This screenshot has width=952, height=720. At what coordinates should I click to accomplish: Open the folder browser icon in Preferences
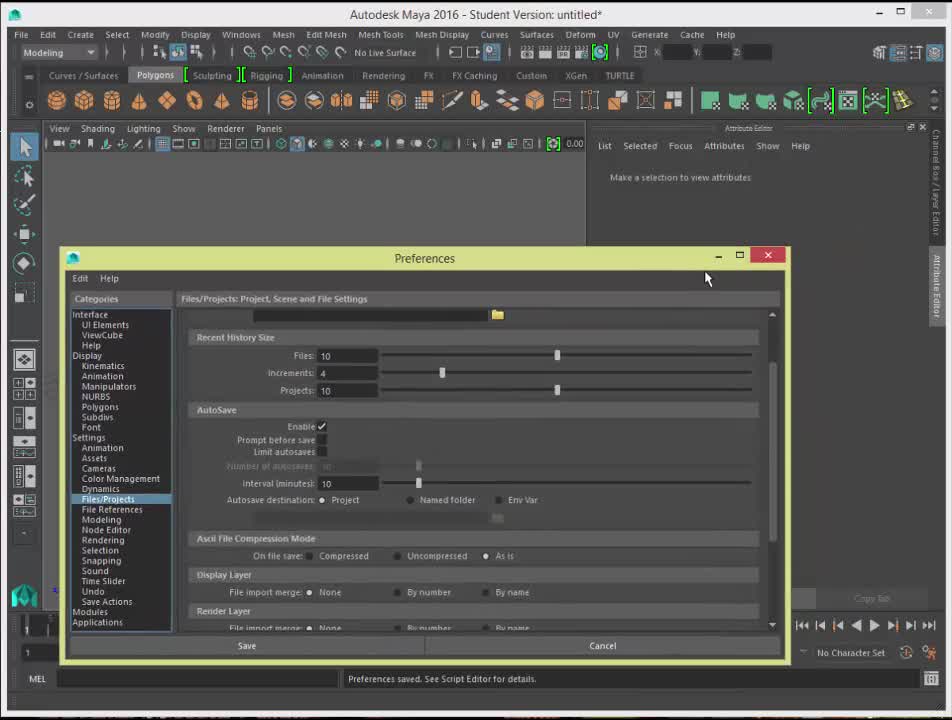tap(498, 314)
